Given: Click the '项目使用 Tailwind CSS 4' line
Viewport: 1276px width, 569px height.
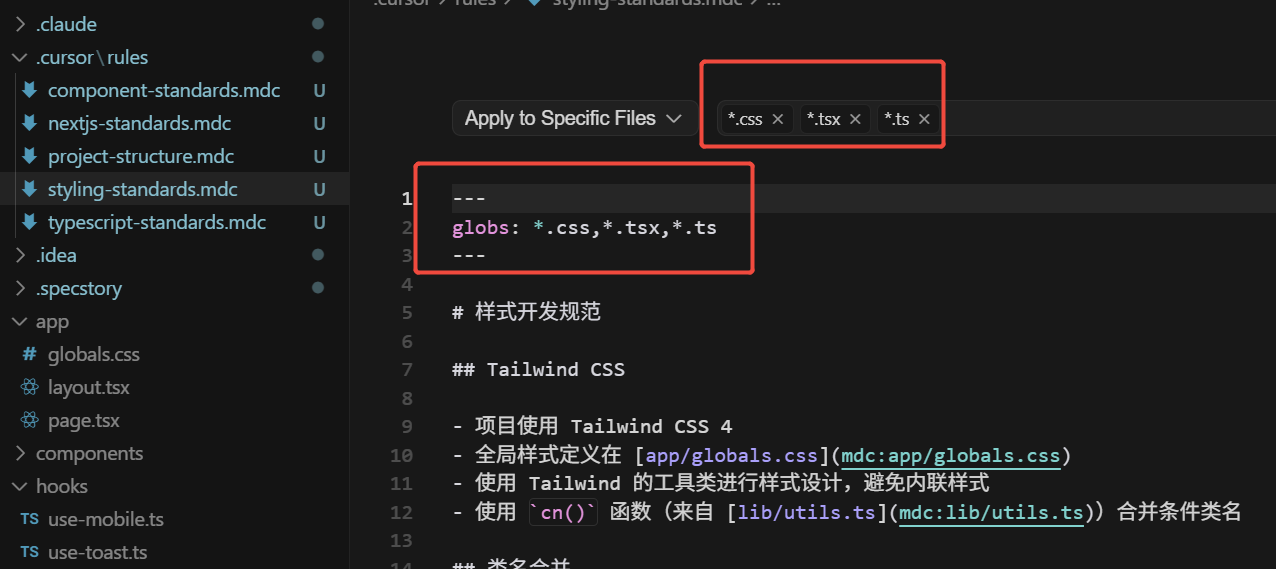Looking at the screenshot, I should pyautogui.click(x=592, y=427).
